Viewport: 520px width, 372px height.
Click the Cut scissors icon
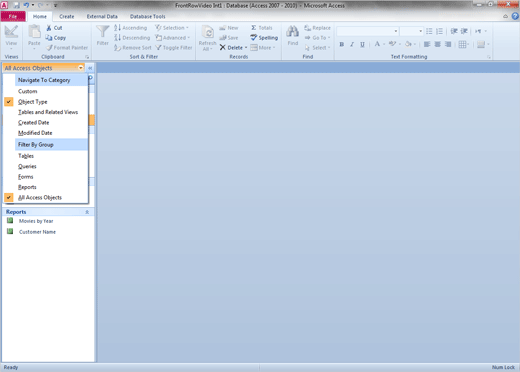(x=49, y=28)
